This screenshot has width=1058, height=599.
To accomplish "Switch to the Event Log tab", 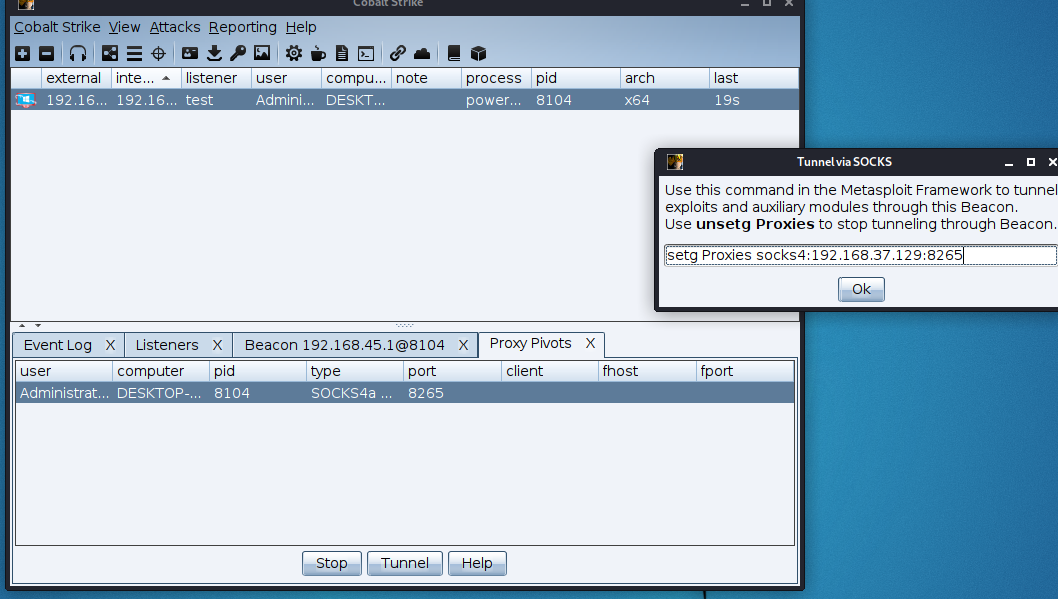I will point(57,345).
